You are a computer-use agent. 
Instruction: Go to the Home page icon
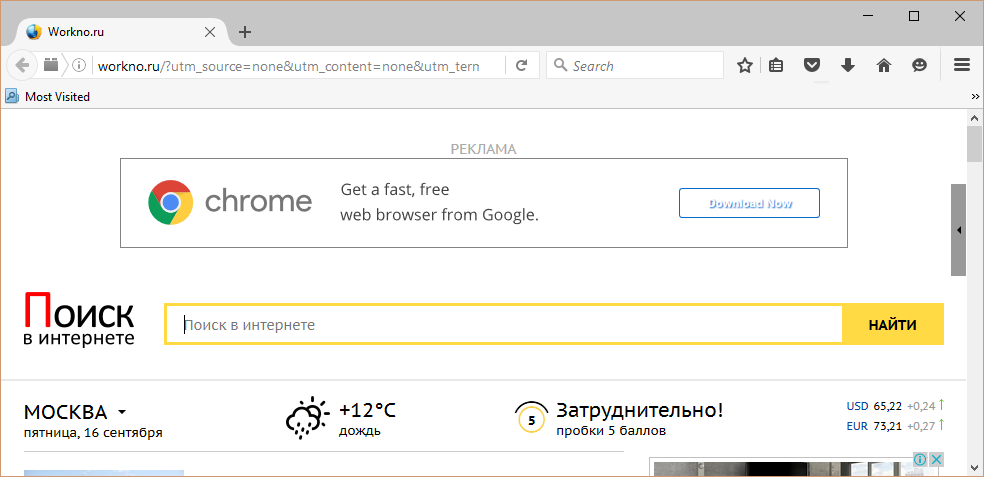click(884, 66)
